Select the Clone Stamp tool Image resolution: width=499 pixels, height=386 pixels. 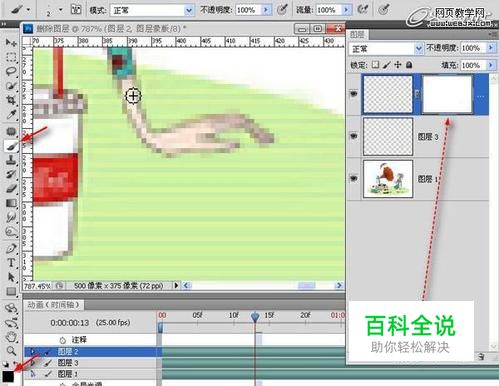point(11,160)
